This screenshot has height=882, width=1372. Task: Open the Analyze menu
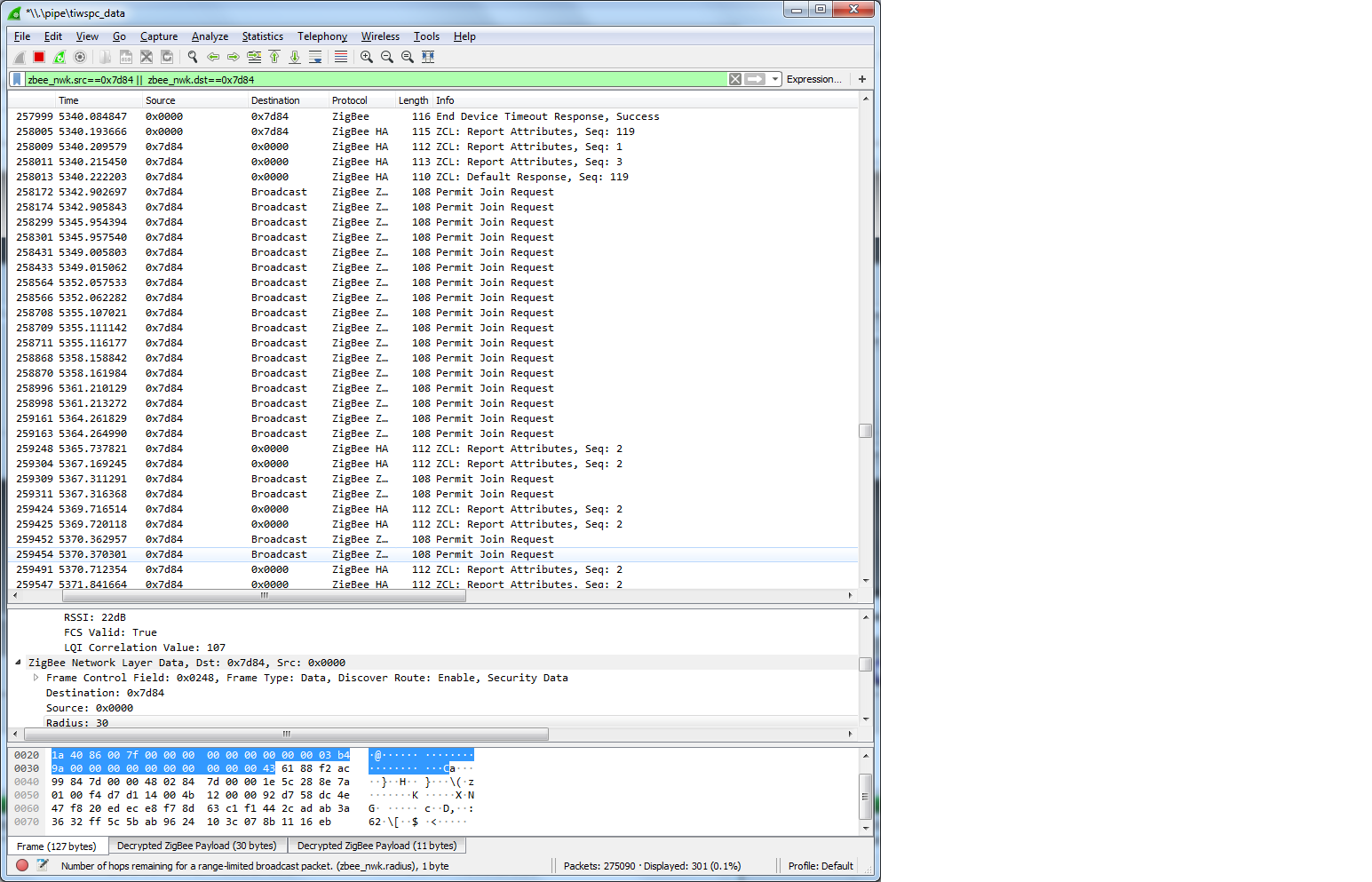(x=210, y=36)
